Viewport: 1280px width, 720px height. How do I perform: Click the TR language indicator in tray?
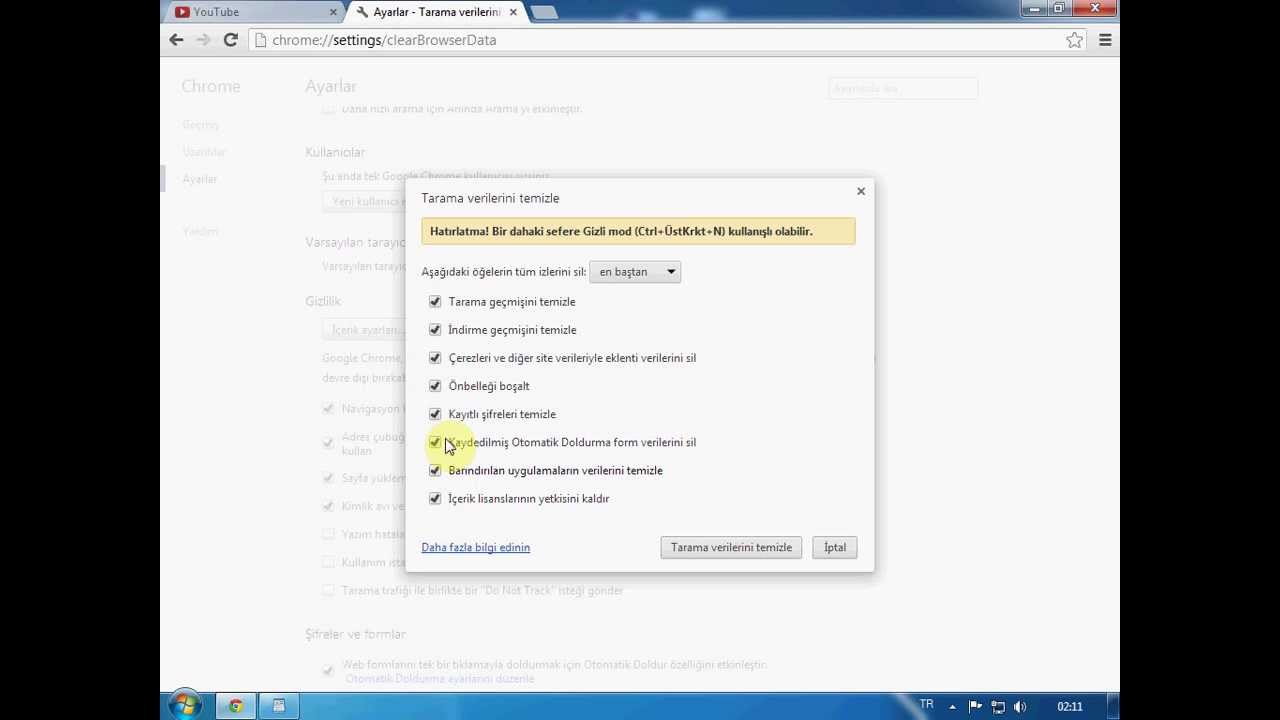tap(927, 705)
